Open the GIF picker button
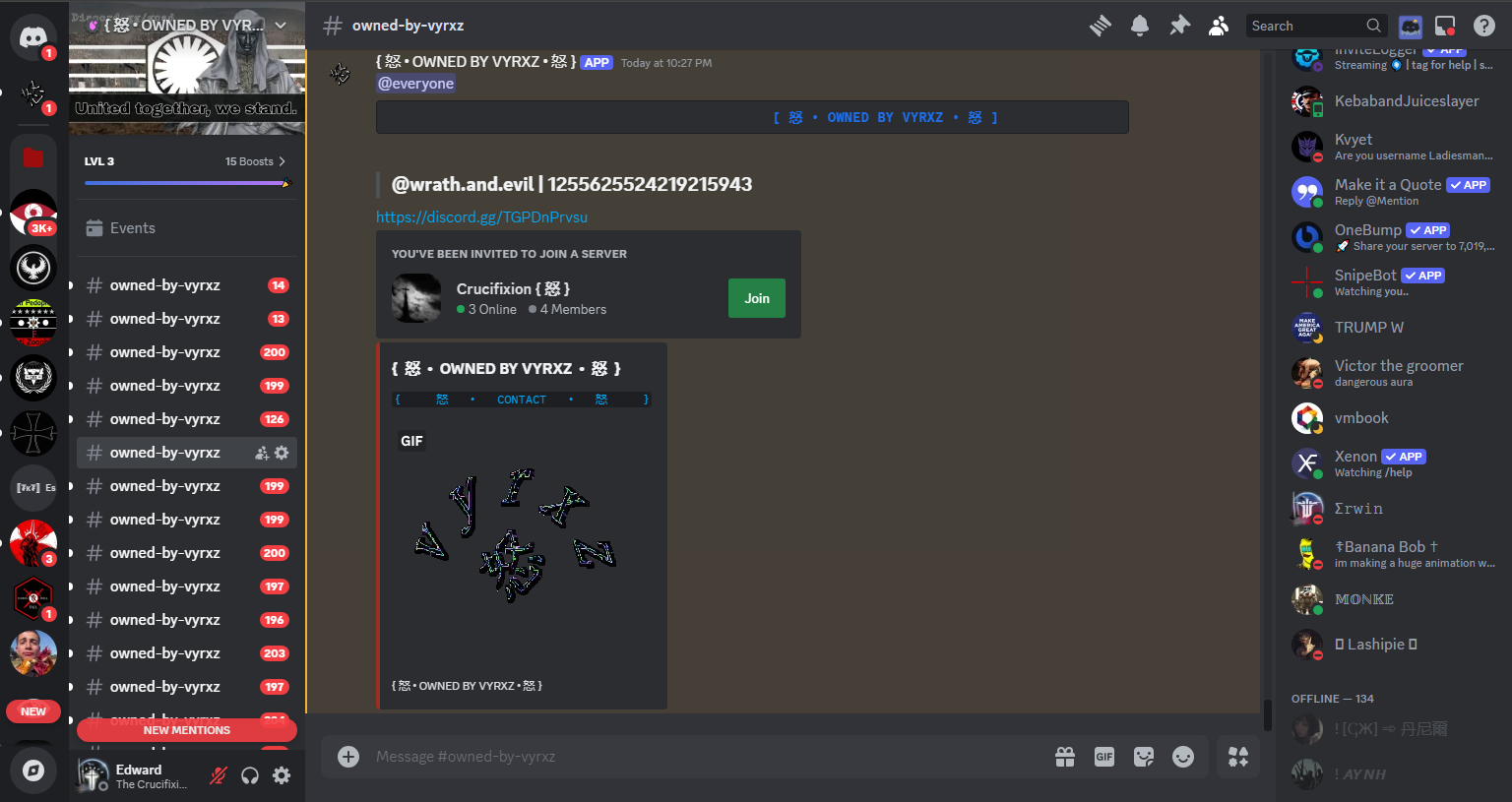This screenshot has height=802, width=1512. pyautogui.click(x=1104, y=756)
